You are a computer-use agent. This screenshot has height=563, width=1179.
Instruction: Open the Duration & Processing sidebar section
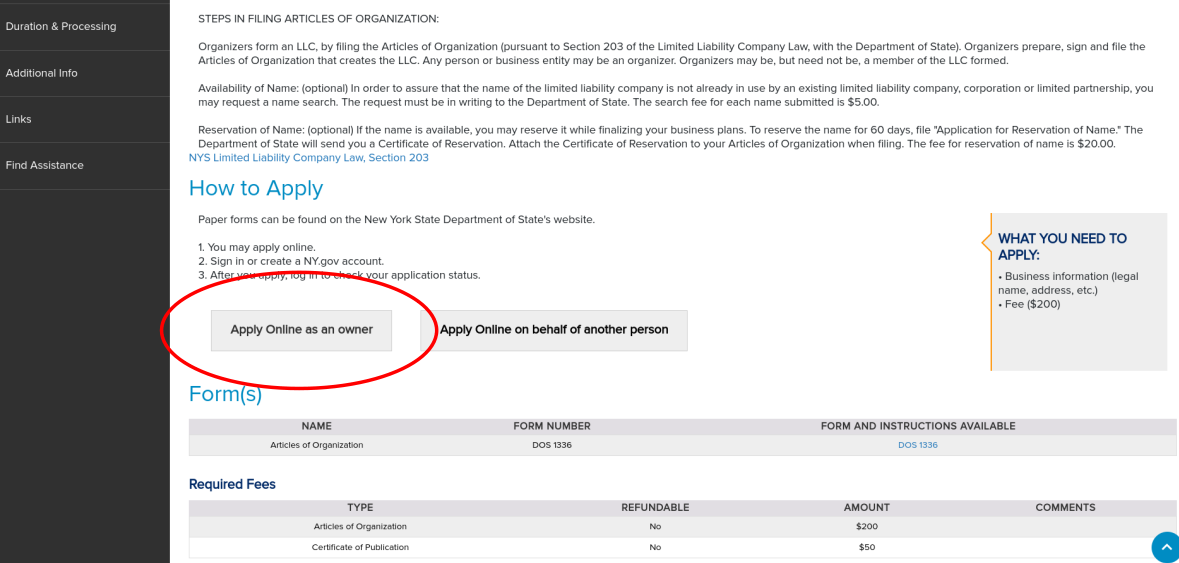pos(61,26)
